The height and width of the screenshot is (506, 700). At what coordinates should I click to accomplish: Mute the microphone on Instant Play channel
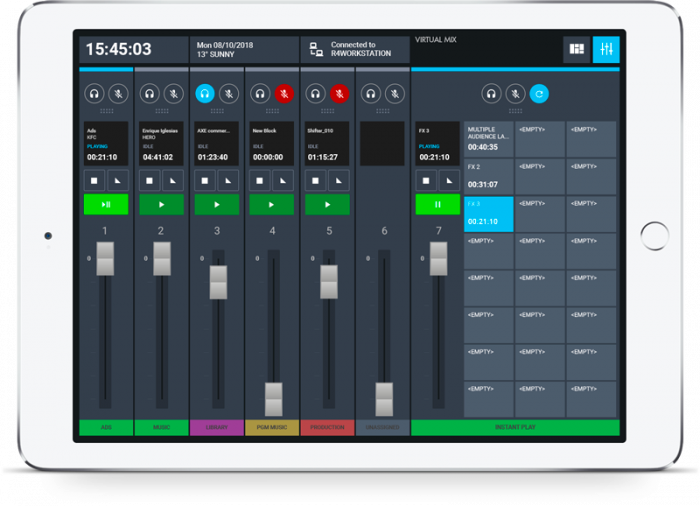pos(515,94)
